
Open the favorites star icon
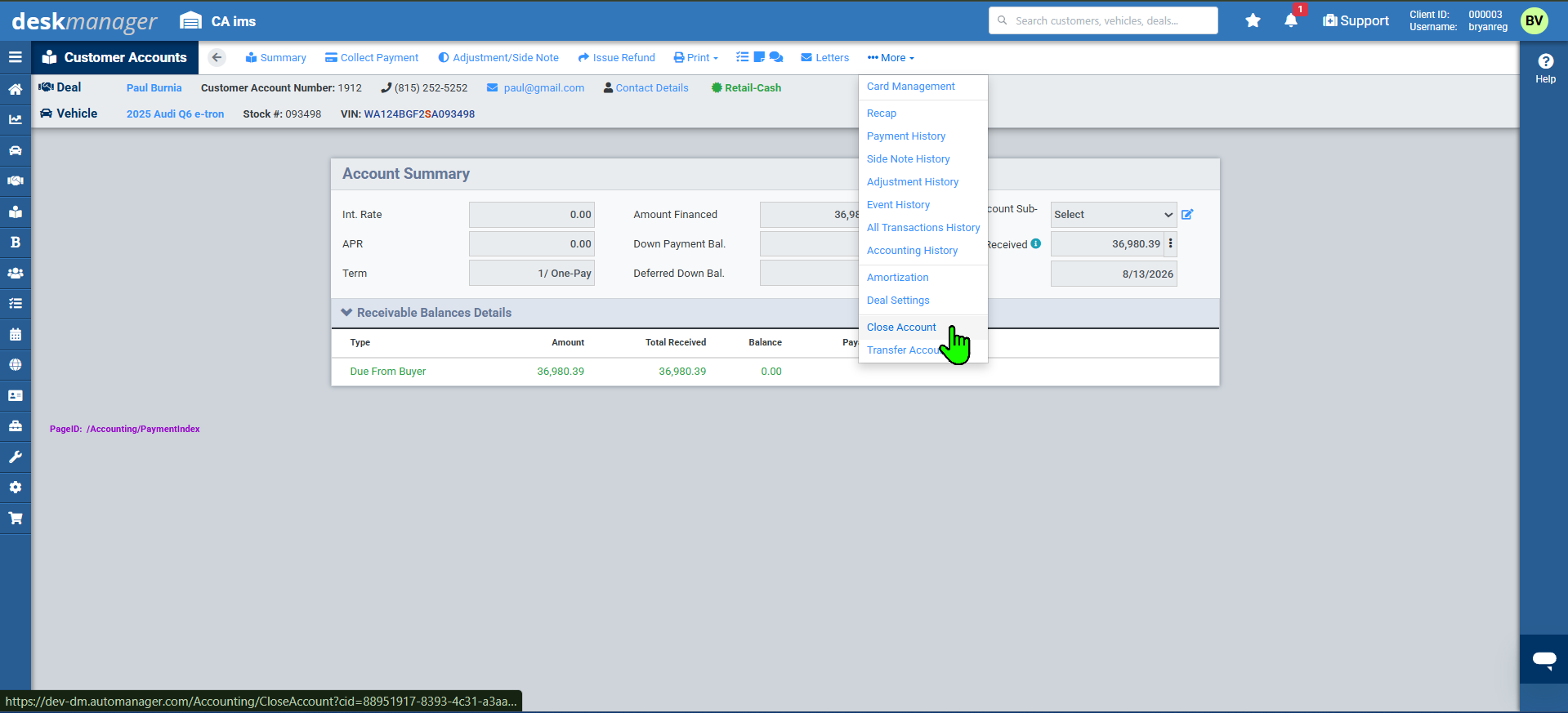[x=1253, y=20]
